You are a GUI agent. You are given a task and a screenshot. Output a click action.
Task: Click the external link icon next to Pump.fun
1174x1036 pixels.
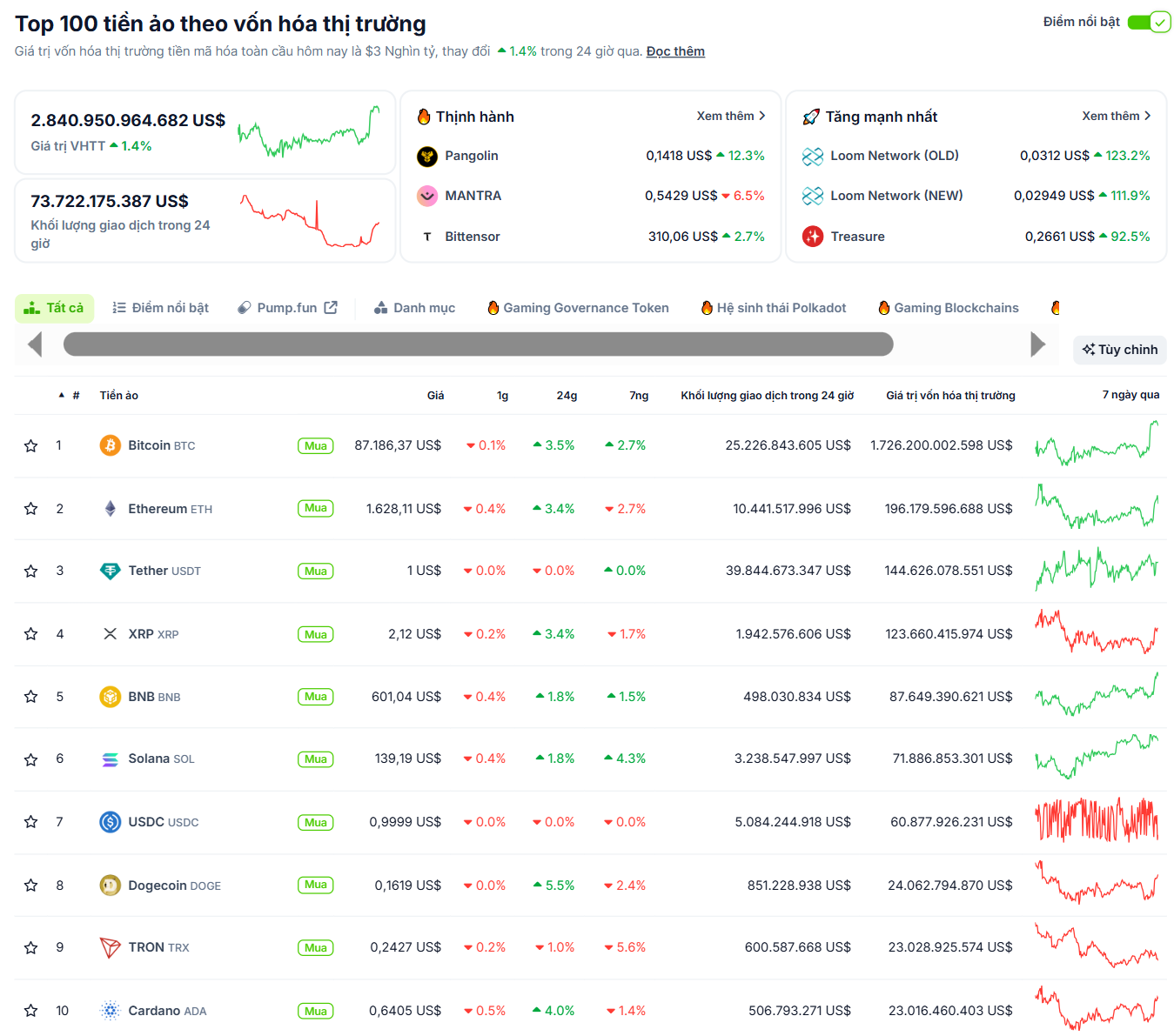331,308
